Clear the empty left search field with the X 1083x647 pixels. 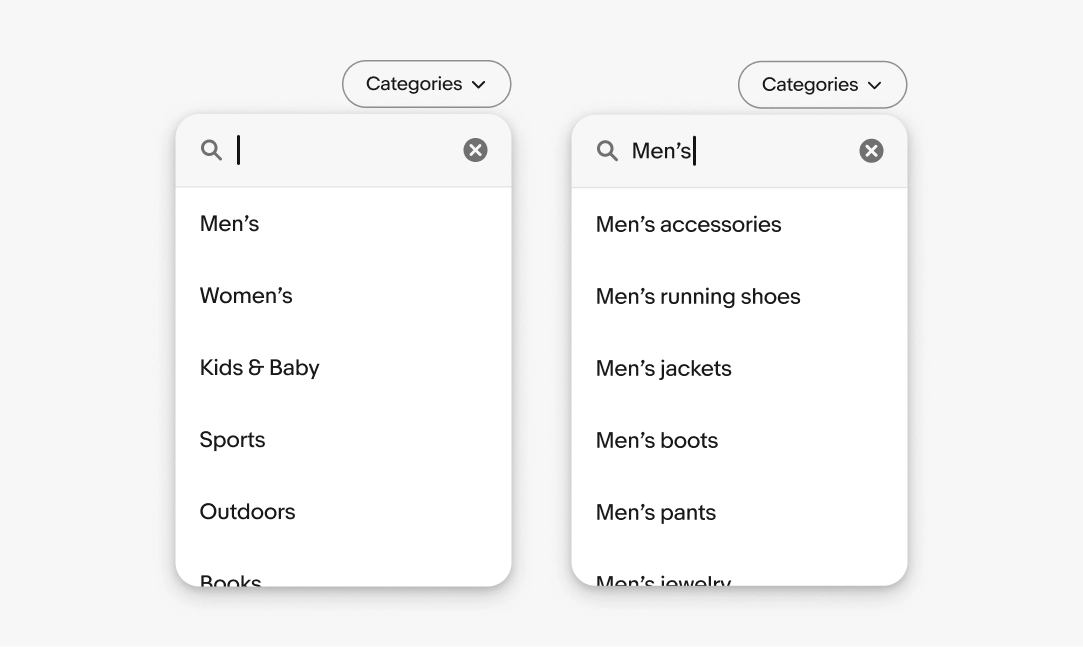coord(475,150)
